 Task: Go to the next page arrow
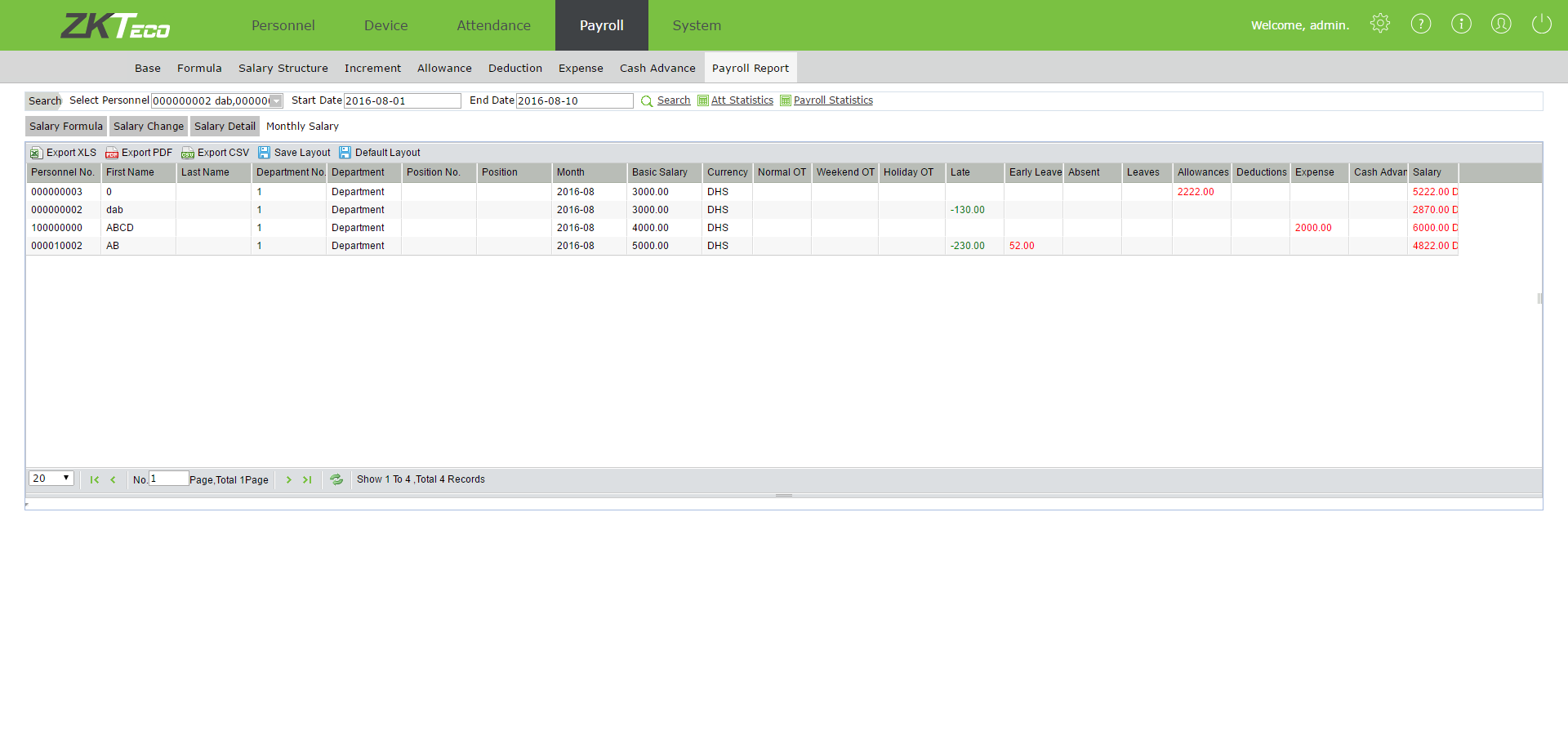coord(288,479)
